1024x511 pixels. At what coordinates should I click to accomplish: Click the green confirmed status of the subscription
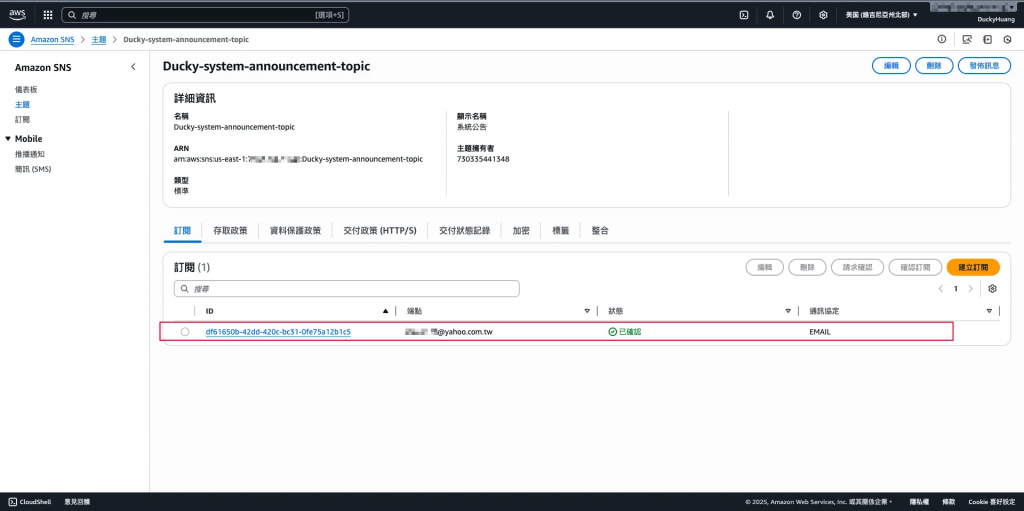(x=624, y=332)
